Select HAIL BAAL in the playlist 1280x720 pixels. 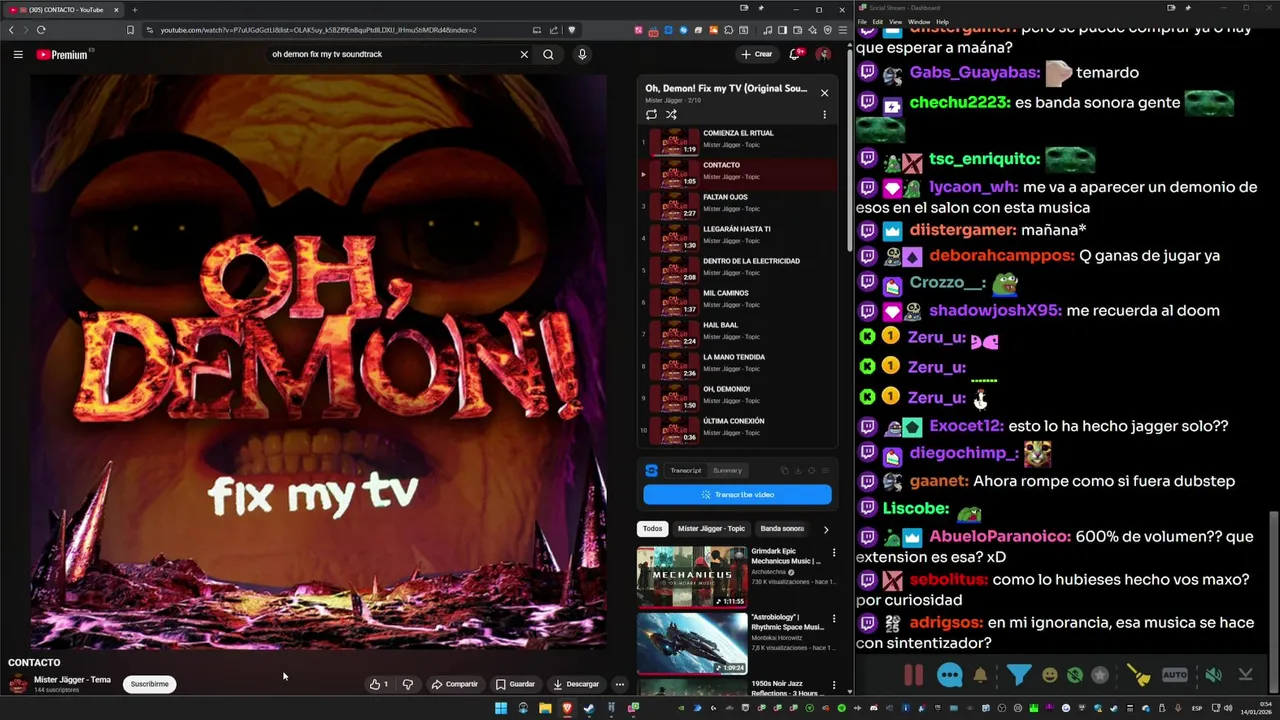point(737,334)
